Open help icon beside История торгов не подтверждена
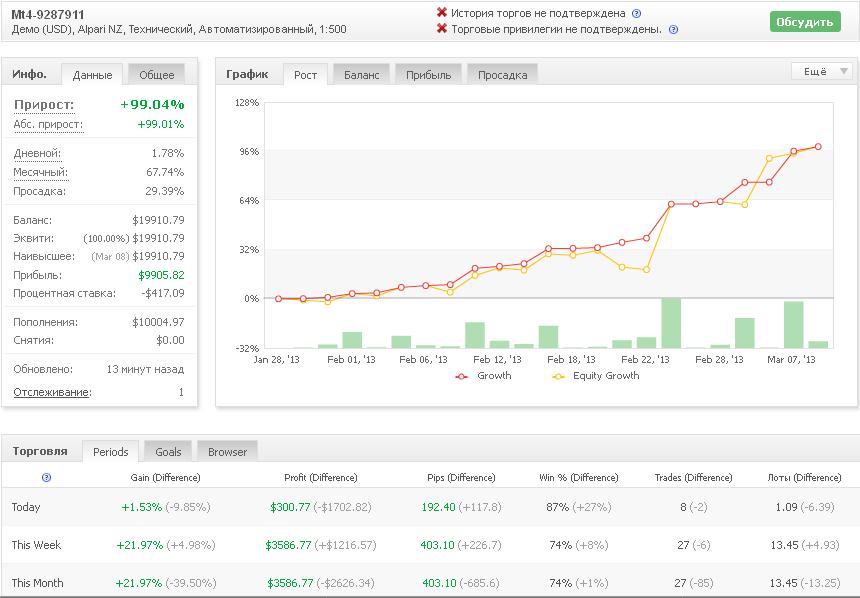Image resolution: width=860 pixels, height=598 pixels. point(636,14)
